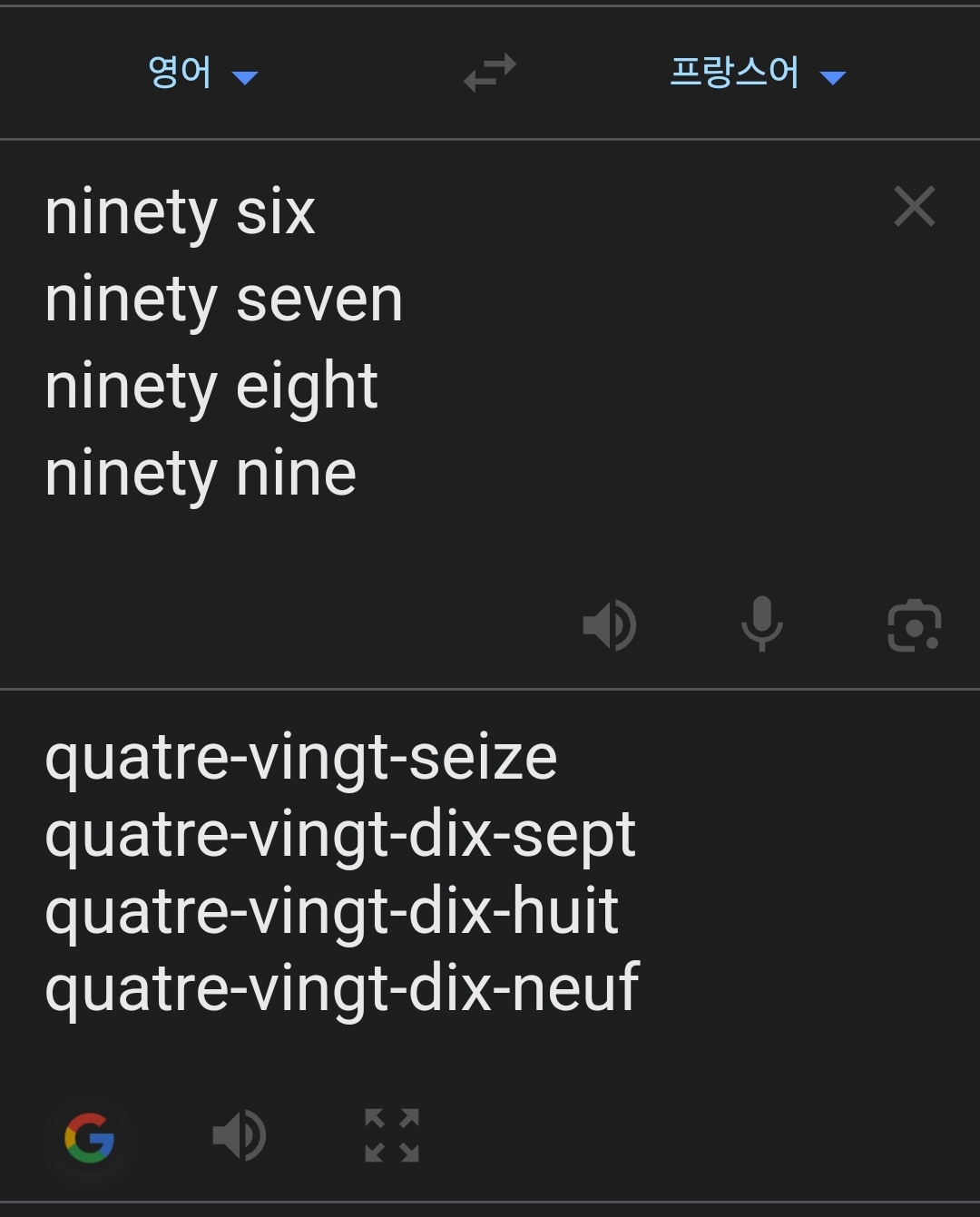
Task: Swap the source and target languages
Action: [489, 73]
